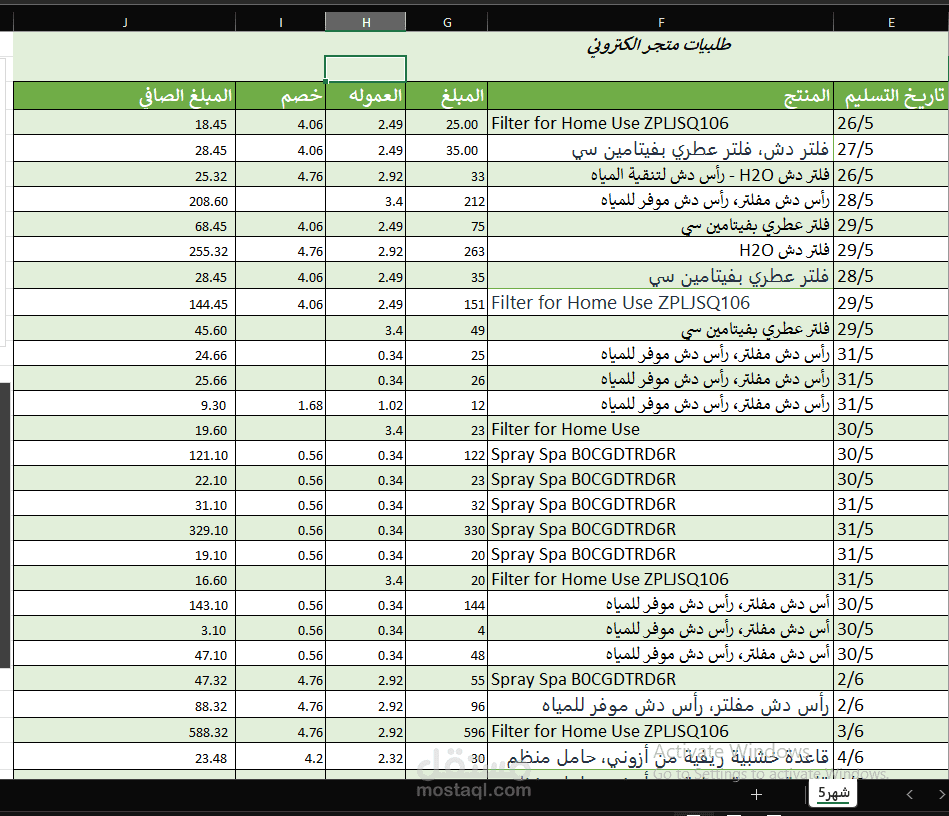Select the title cell طلبيات متجر الكتروني
The image size is (949, 816).
coord(660,45)
